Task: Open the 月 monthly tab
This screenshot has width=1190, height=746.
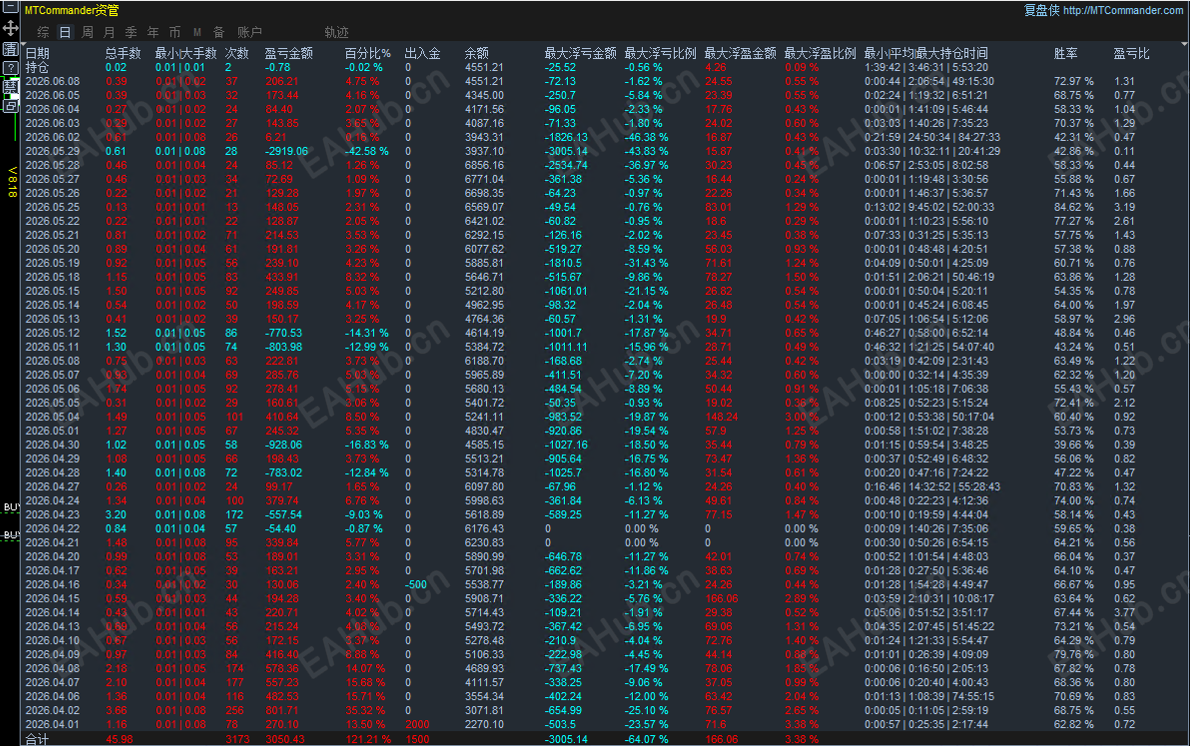Action: [109, 32]
